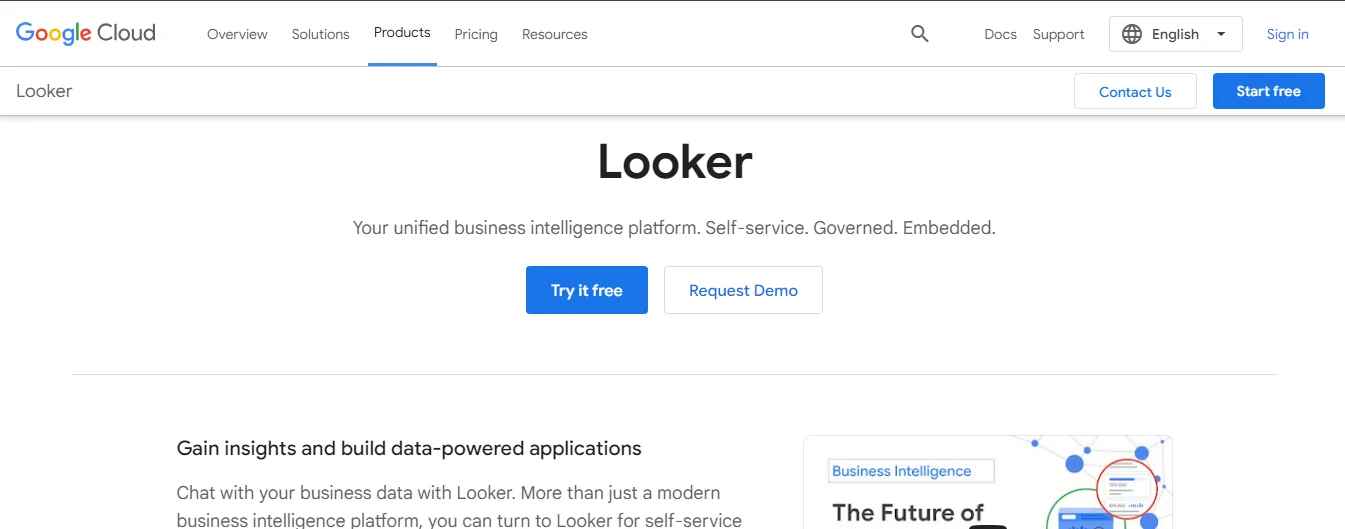The width and height of the screenshot is (1345, 529).
Task: Open the search magnifier icon
Action: coord(920,34)
